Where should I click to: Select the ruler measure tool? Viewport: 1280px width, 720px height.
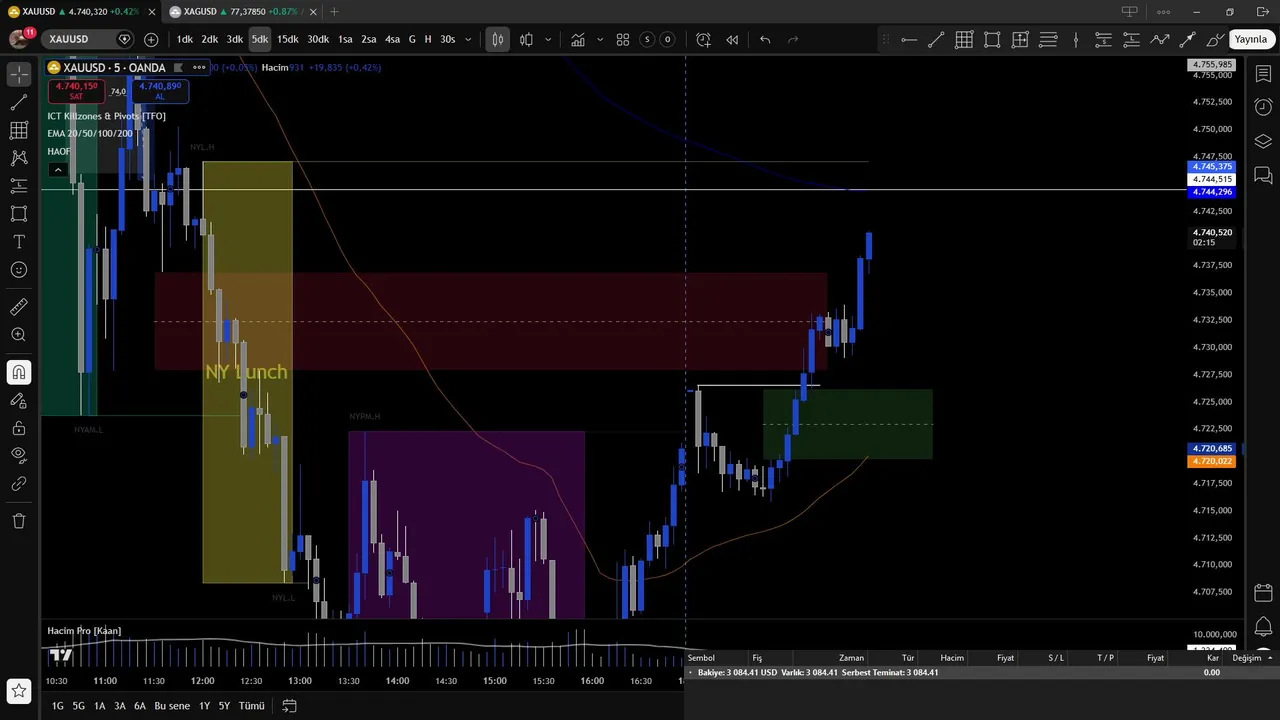18,307
